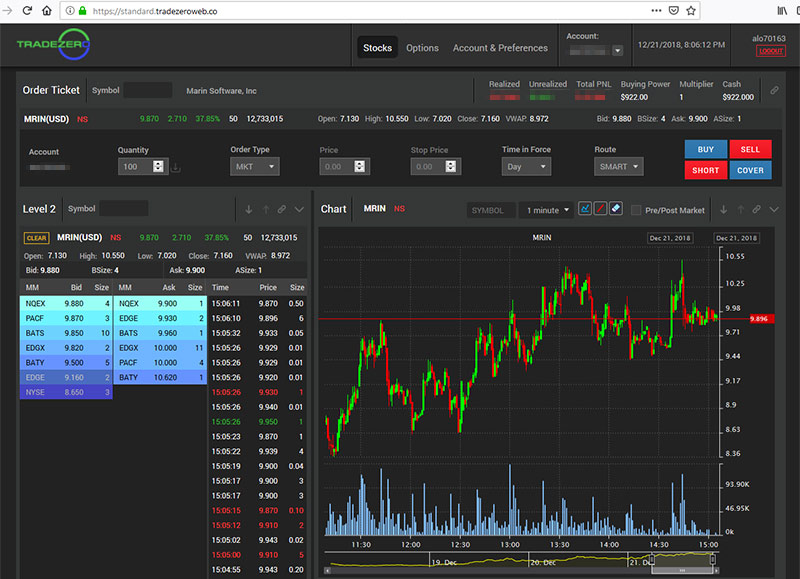800x579 pixels.
Task: Click the link icon next to Cash balance
Action: point(775,90)
